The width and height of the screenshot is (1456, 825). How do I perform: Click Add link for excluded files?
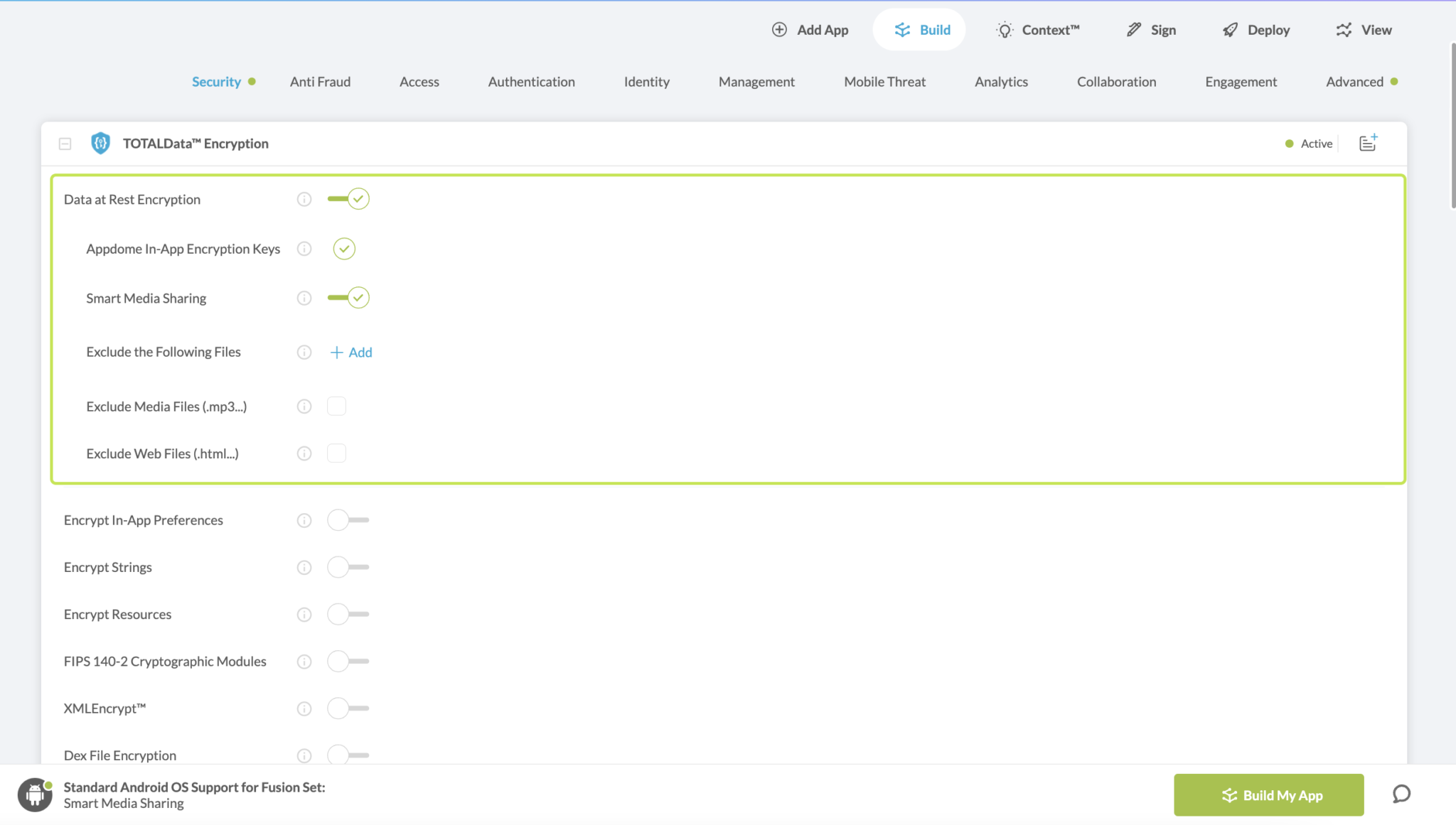[x=352, y=352]
